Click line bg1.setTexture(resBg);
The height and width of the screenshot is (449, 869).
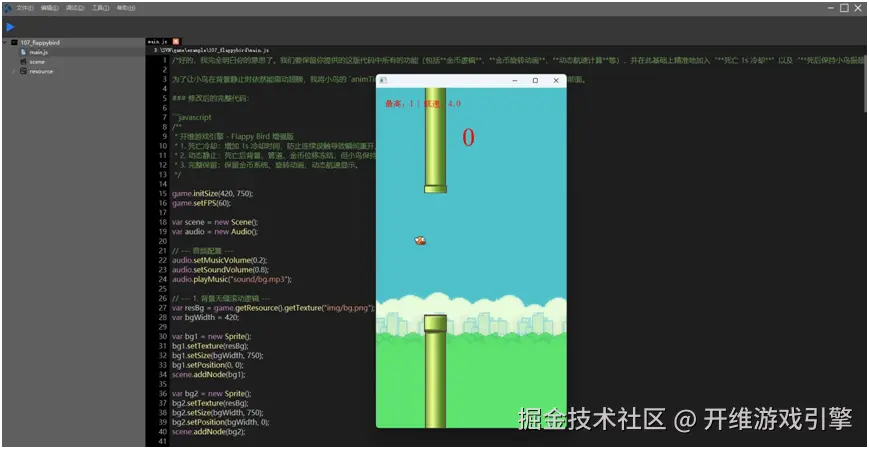coord(210,346)
